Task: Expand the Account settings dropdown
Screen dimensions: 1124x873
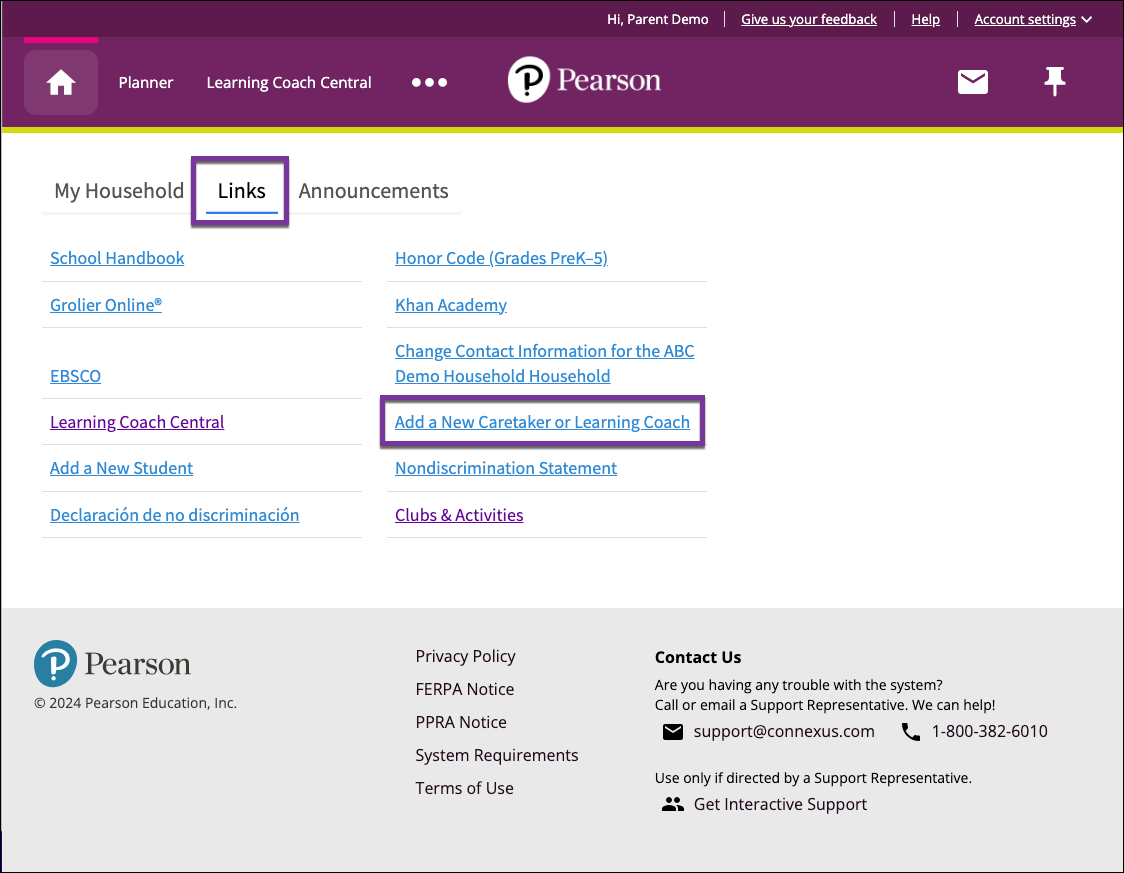Action: pyautogui.click(x=1032, y=18)
